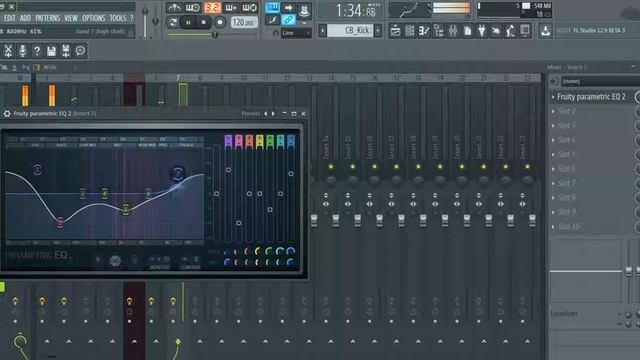The width and height of the screenshot is (640, 360).
Task: Open the TOOLS menu
Action: point(118,18)
